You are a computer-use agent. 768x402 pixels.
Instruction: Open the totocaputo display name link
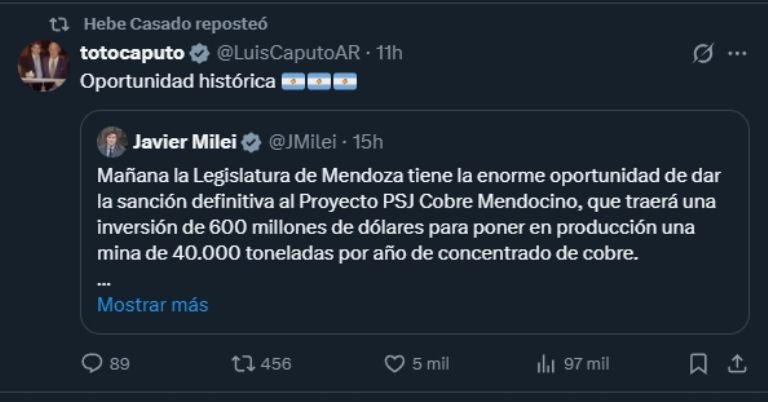pos(133,53)
